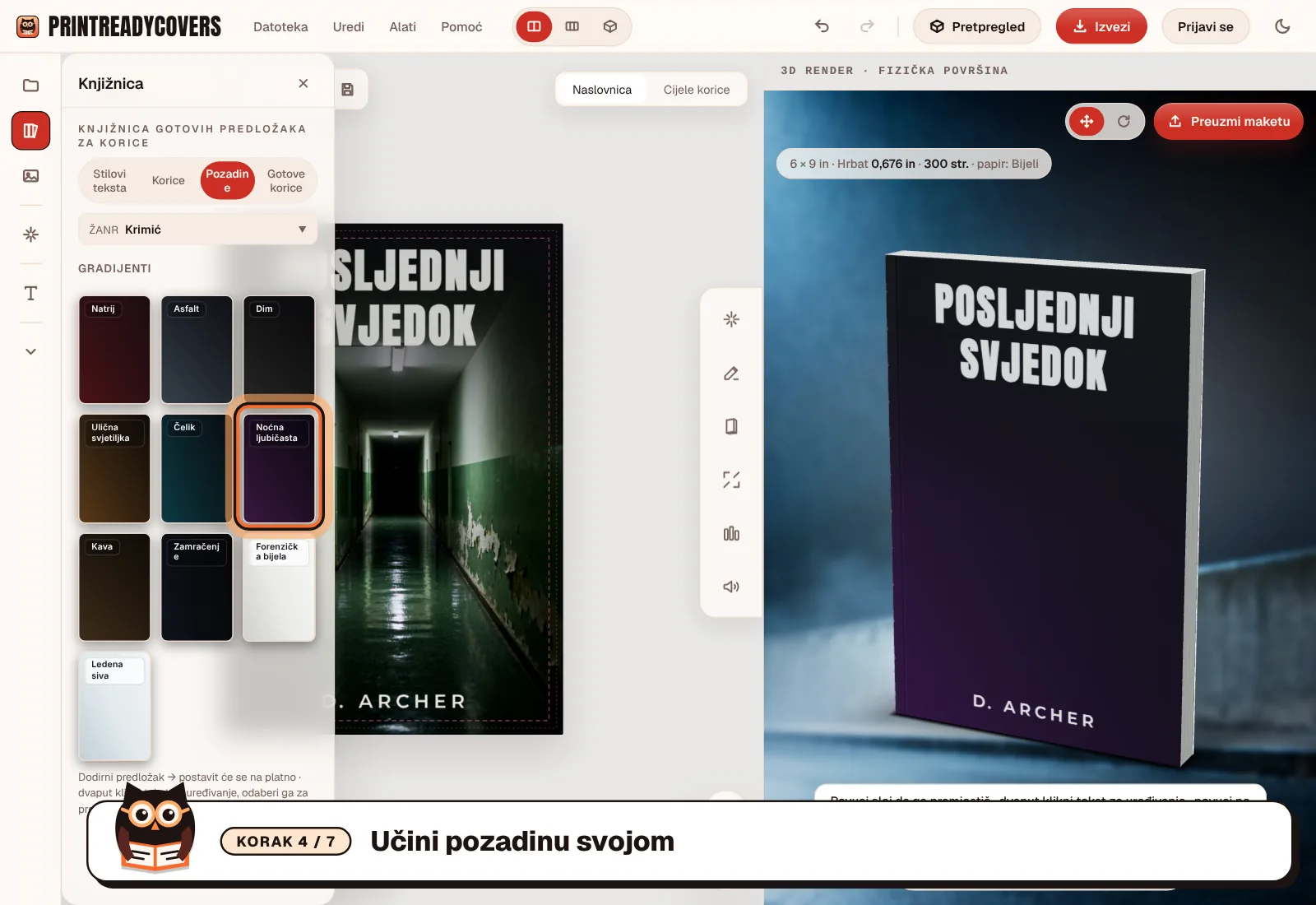Choose the Ledena siva gradient
Screen dimensions: 1316x905
(x=114, y=706)
